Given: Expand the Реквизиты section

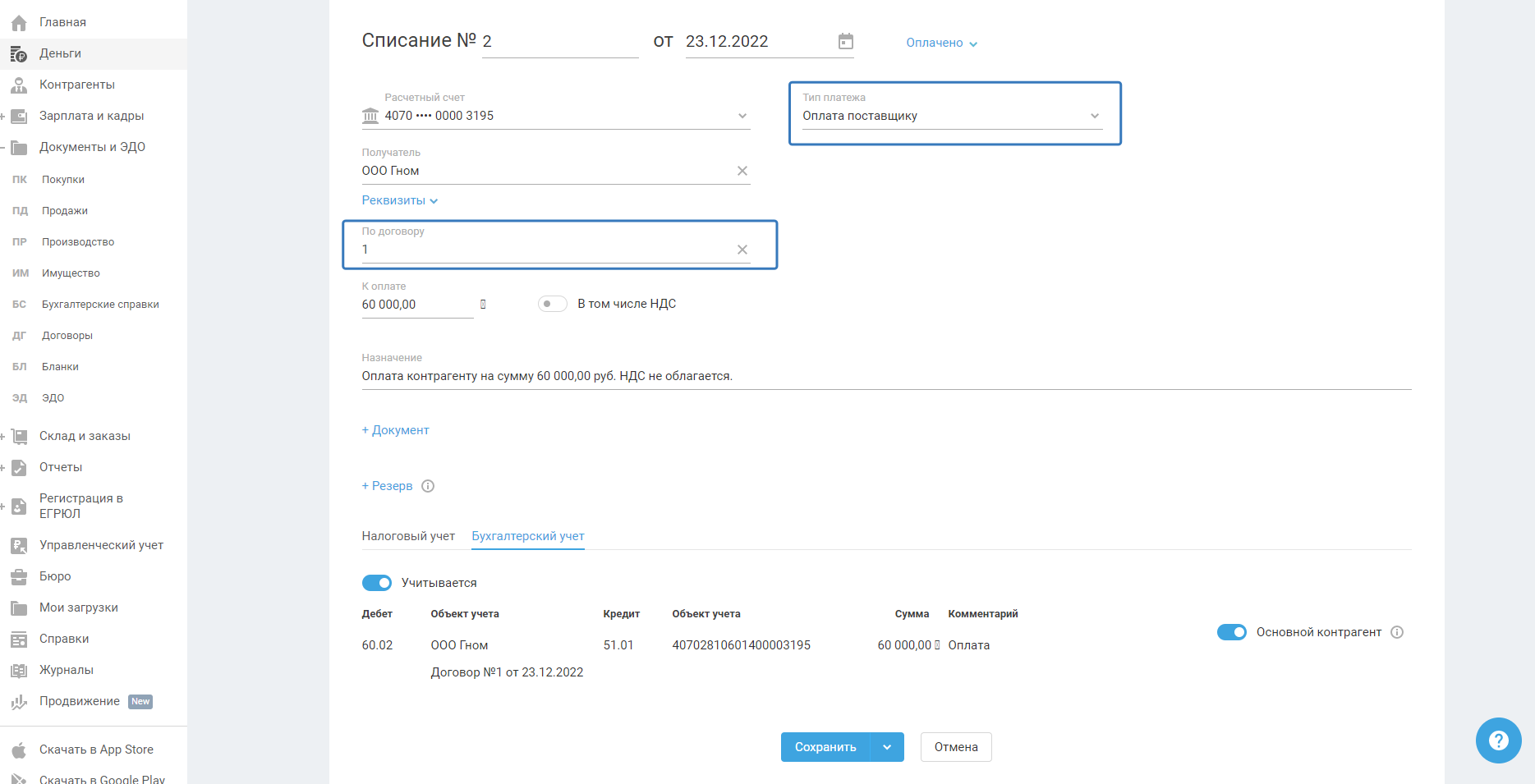Looking at the screenshot, I should pyautogui.click(x=400, y=200).
